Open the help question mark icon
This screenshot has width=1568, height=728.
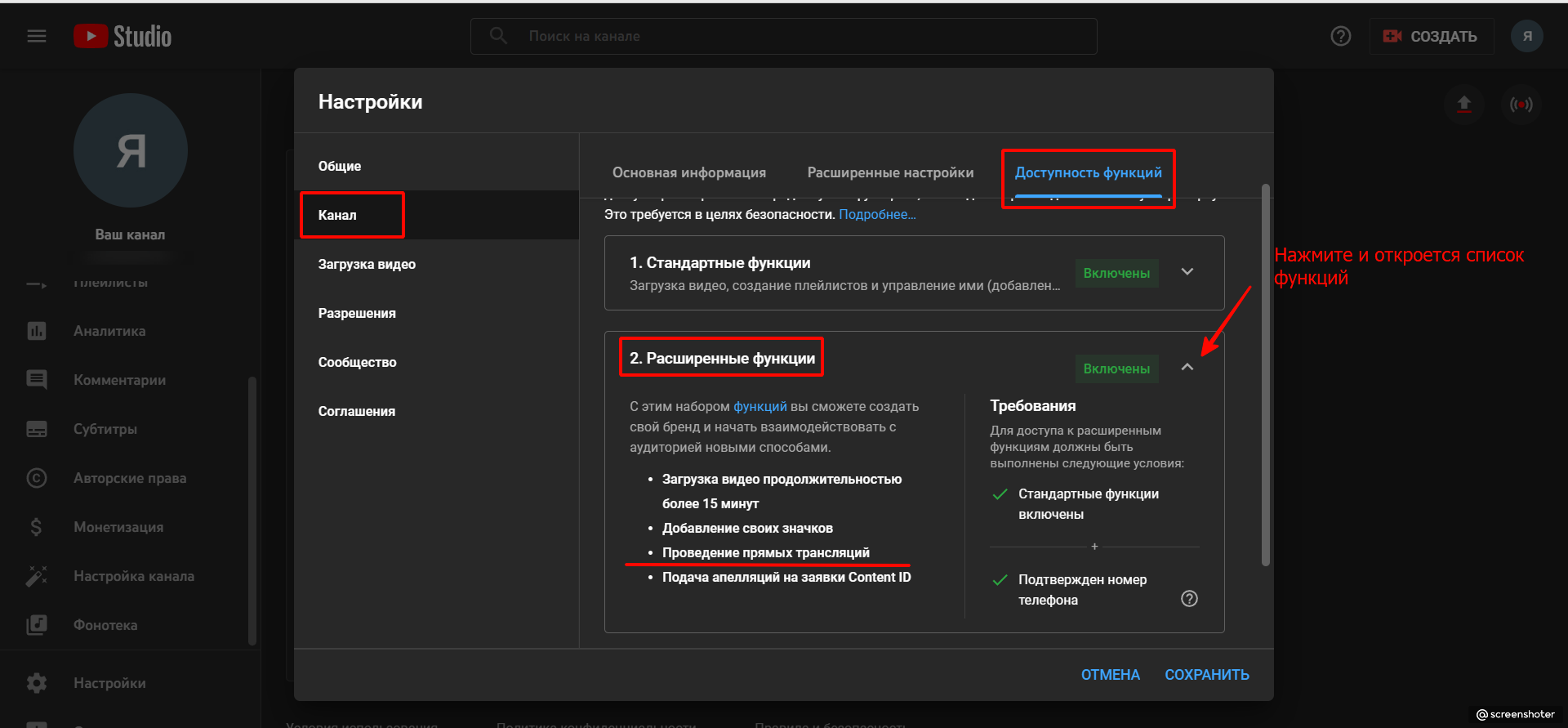pos(1340,36)
